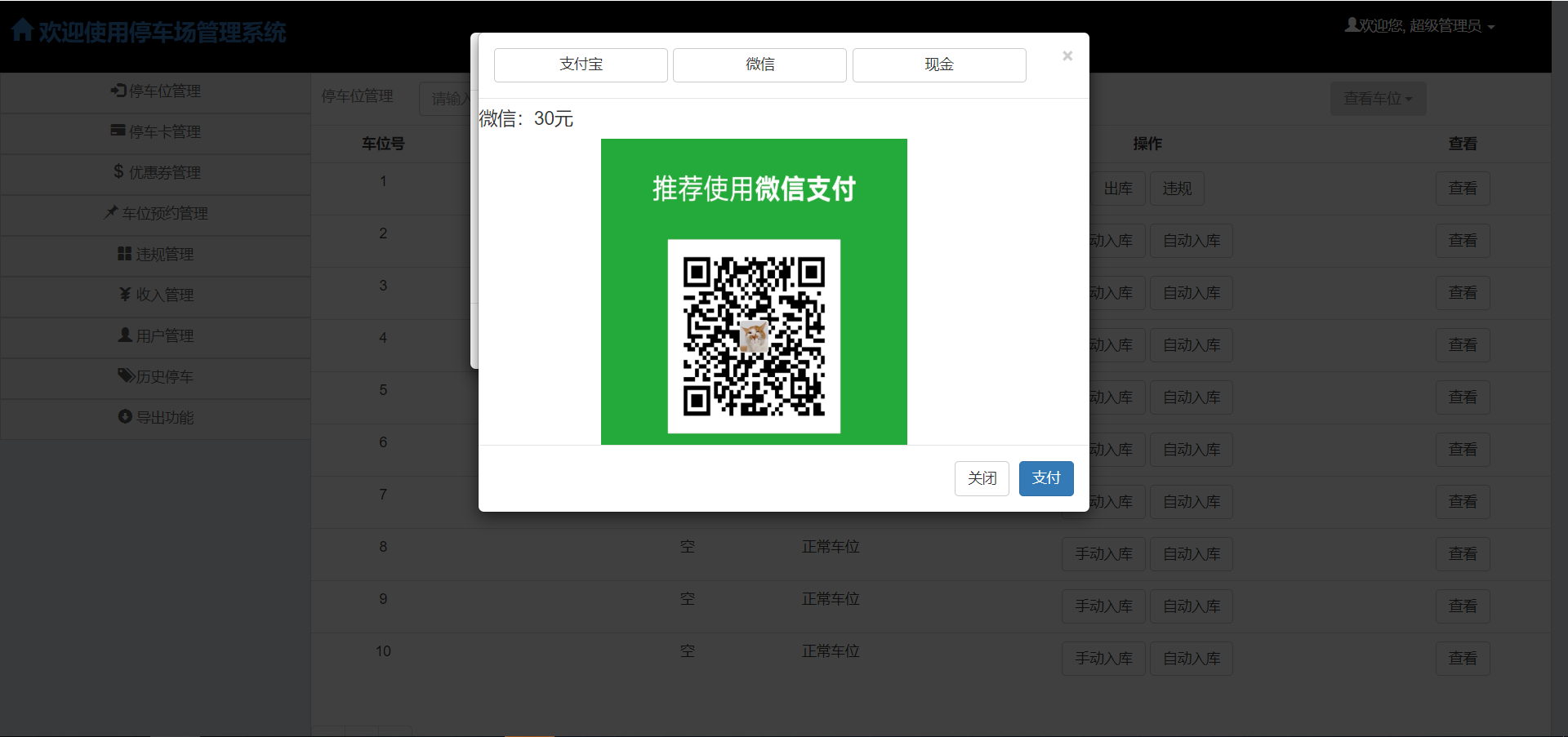Open 停车位管理 via its sidebar icon

[118, 91]
